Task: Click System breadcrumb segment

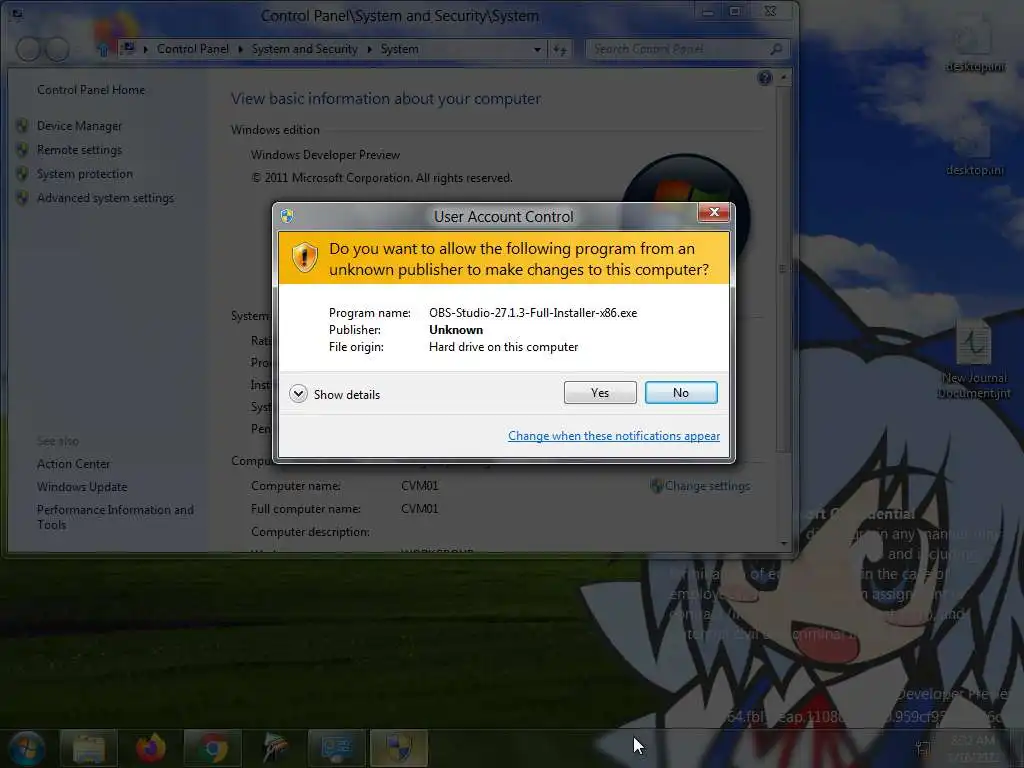Action: 399,49
